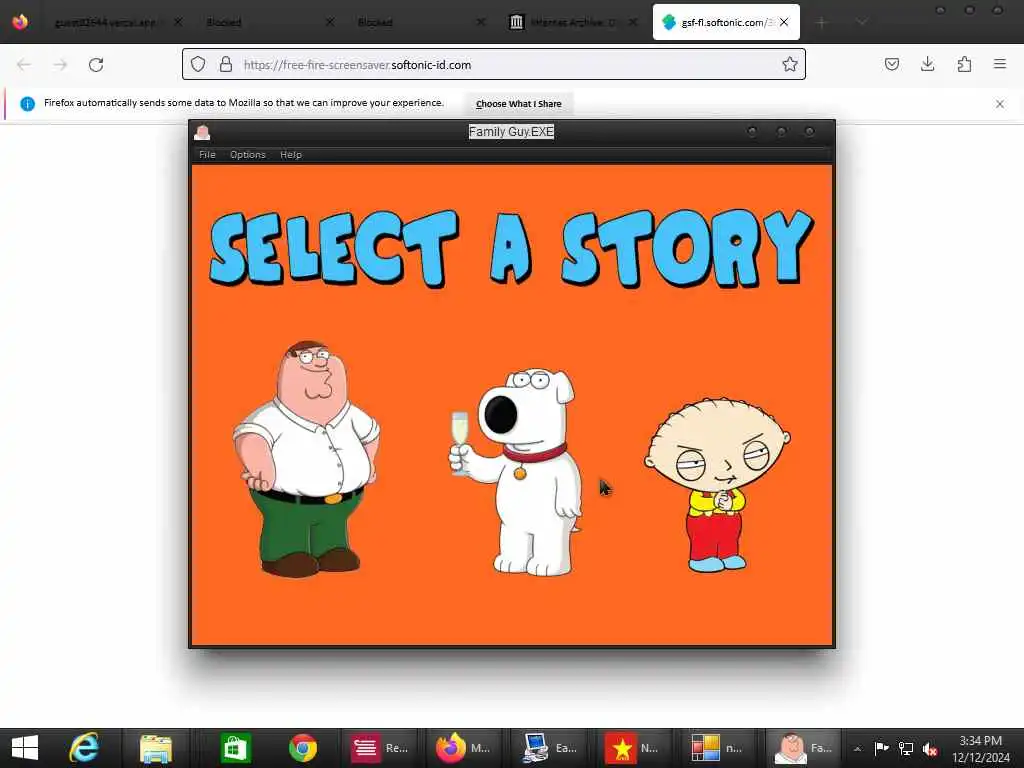This screenshot has height=768, width=1024.
Task: Save page to Pocket
Action: [x=892, y=64]
